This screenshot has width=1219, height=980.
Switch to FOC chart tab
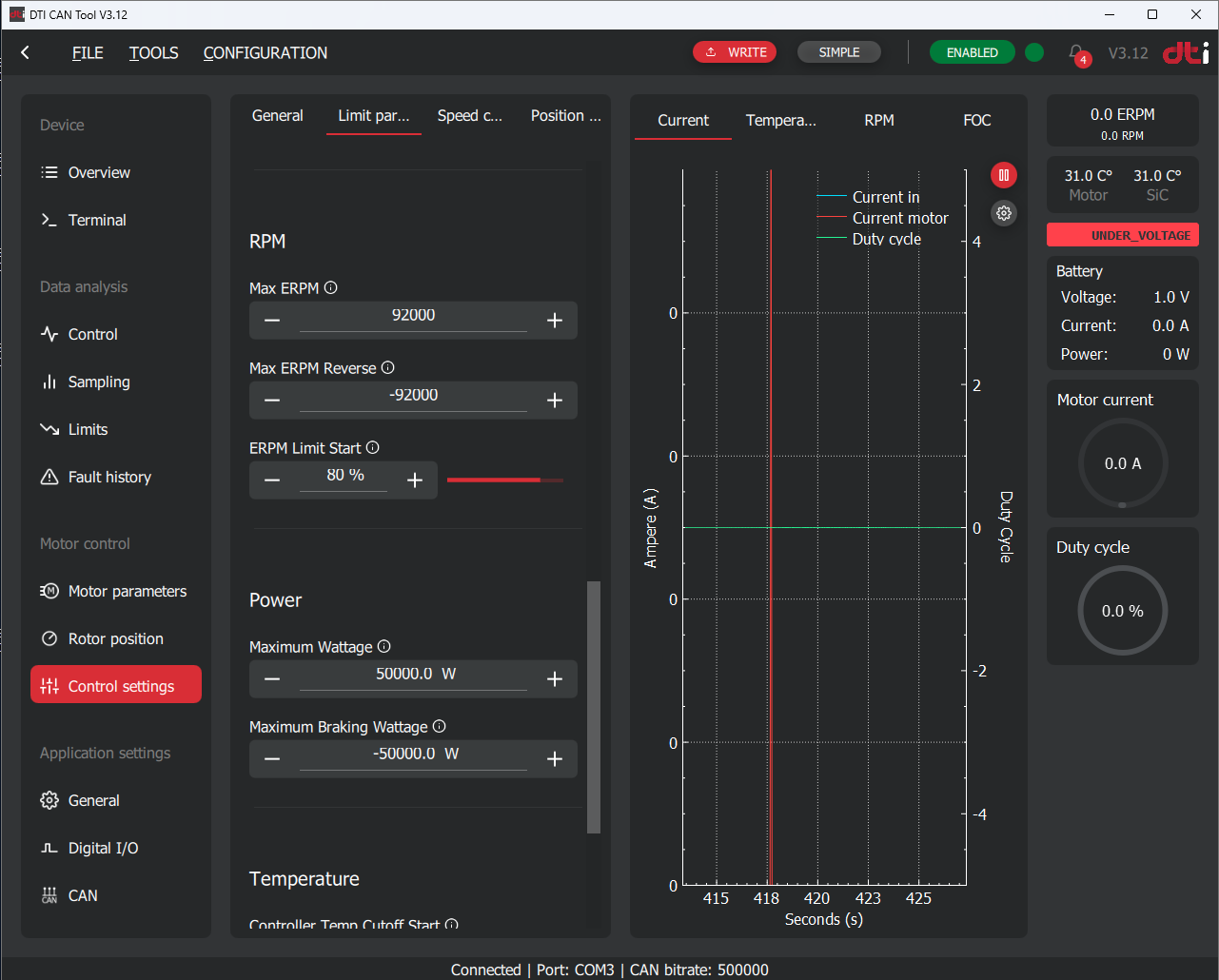pos(977,120)
